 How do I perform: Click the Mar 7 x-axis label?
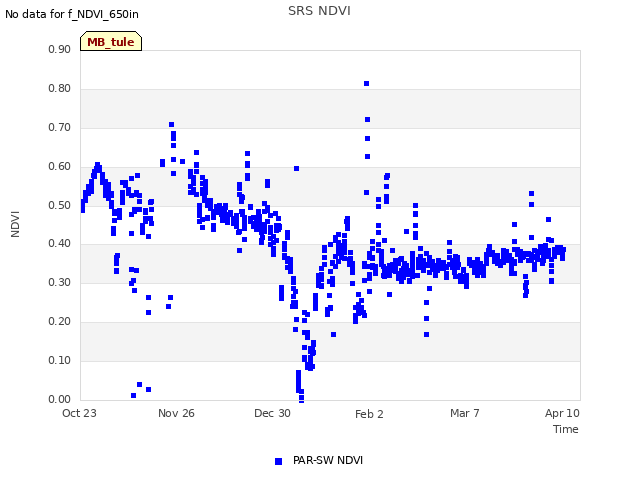[464, 413]
